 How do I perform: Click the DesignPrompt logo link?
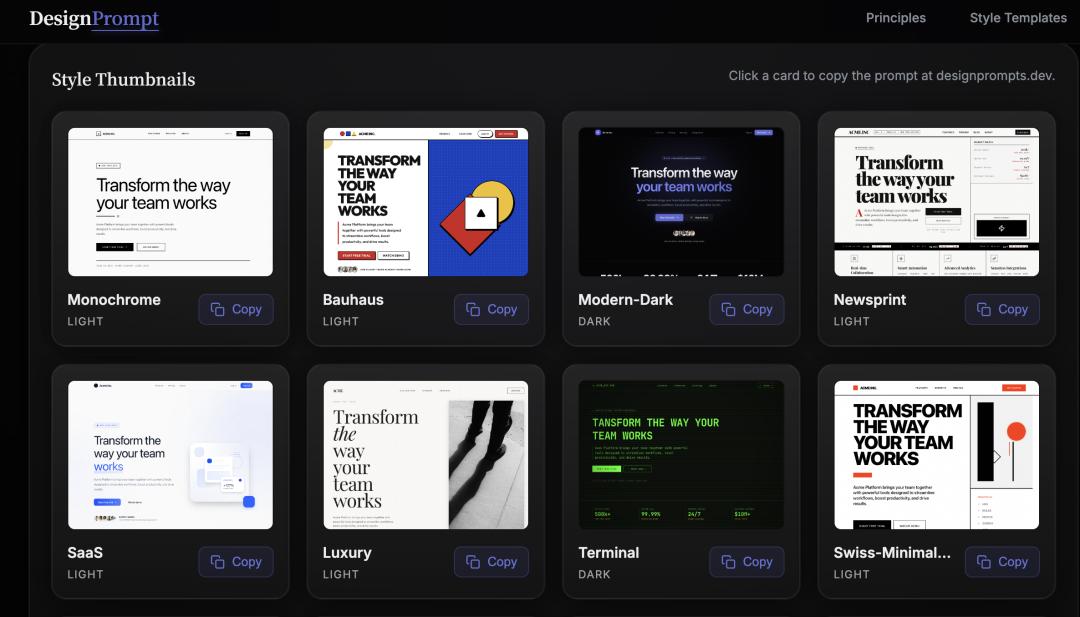point(94,18)
